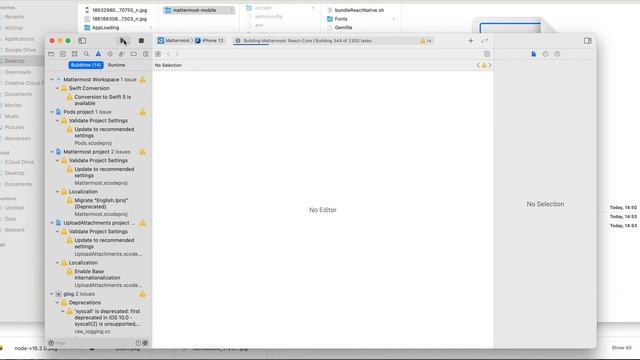Click the build activity status text
Viewport: 640px width, 360px height.
click(307, 41)
